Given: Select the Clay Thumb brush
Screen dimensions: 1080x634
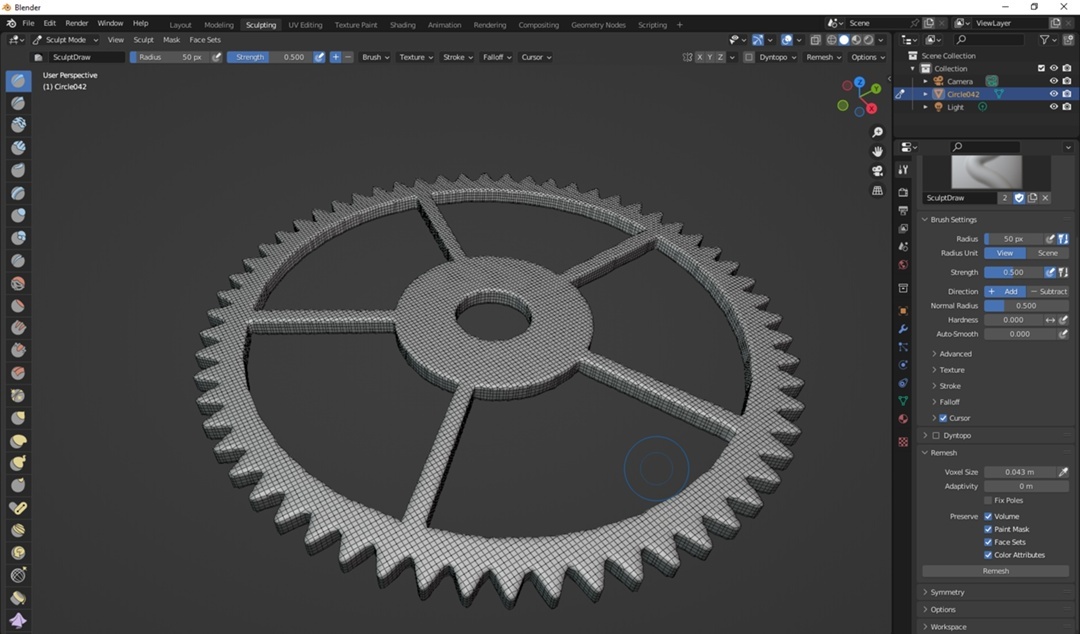Looking at the screenshot, I should point(19,170).
